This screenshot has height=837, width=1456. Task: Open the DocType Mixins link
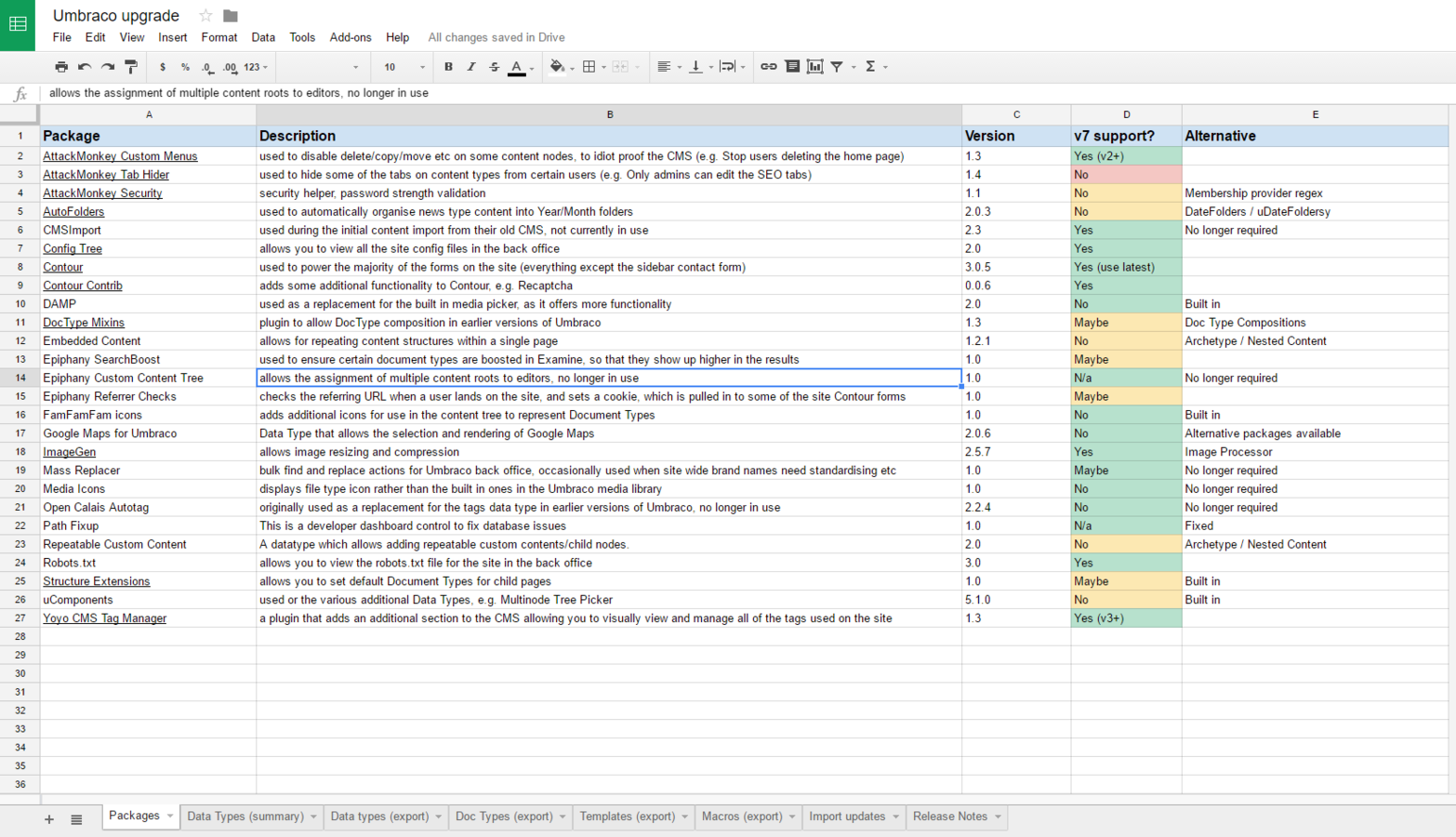click(84, 323)
